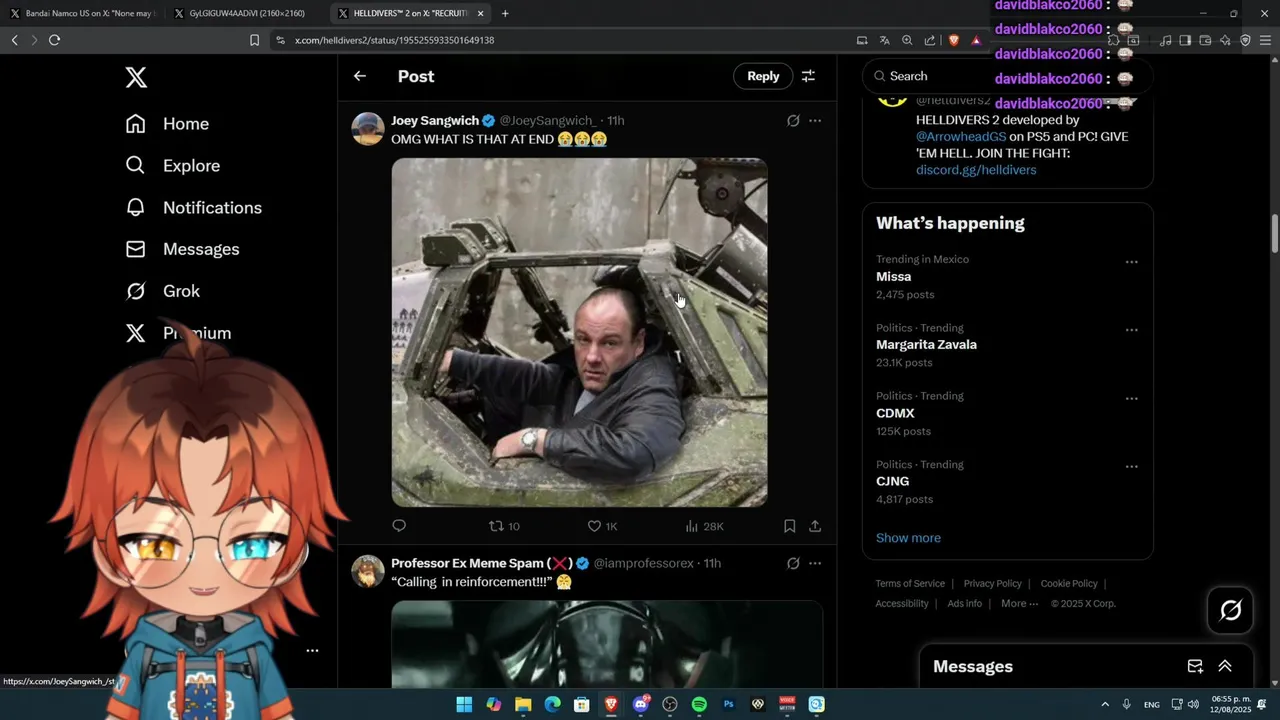Open a new browser tab

505,14
